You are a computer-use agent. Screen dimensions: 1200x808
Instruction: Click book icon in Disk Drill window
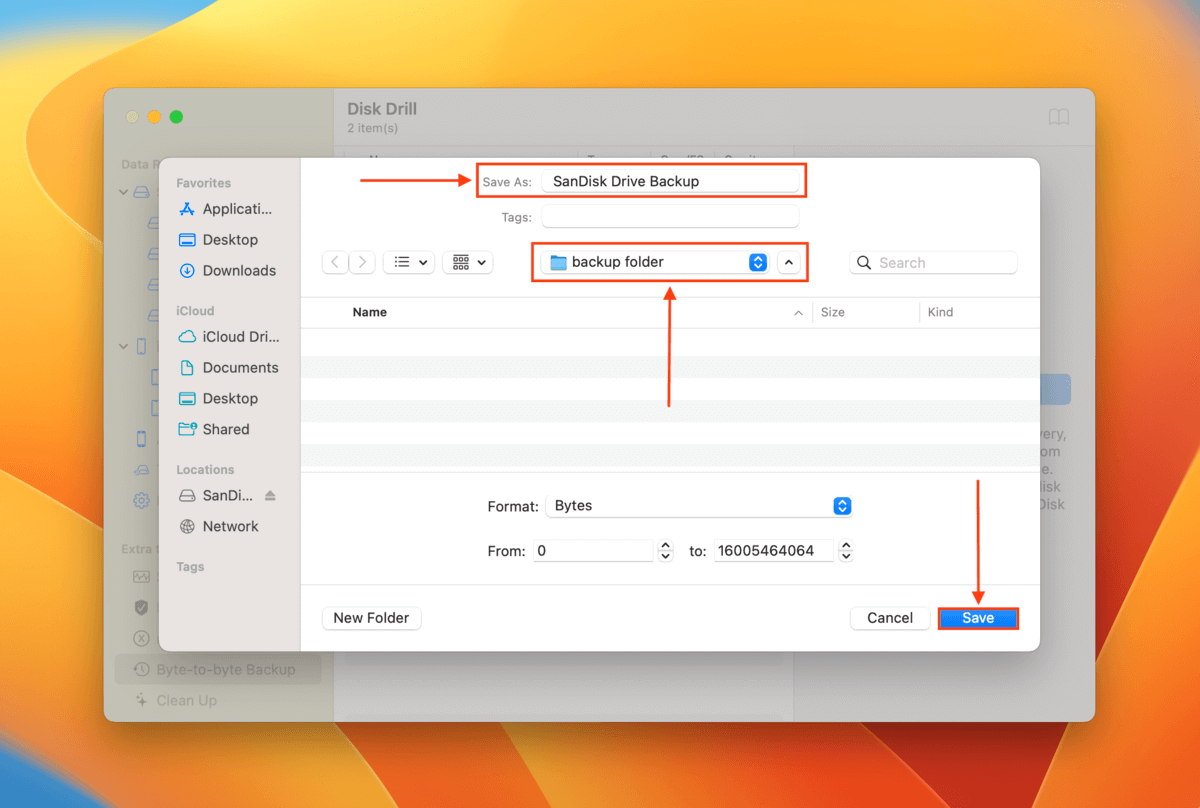click(1059, 117)
